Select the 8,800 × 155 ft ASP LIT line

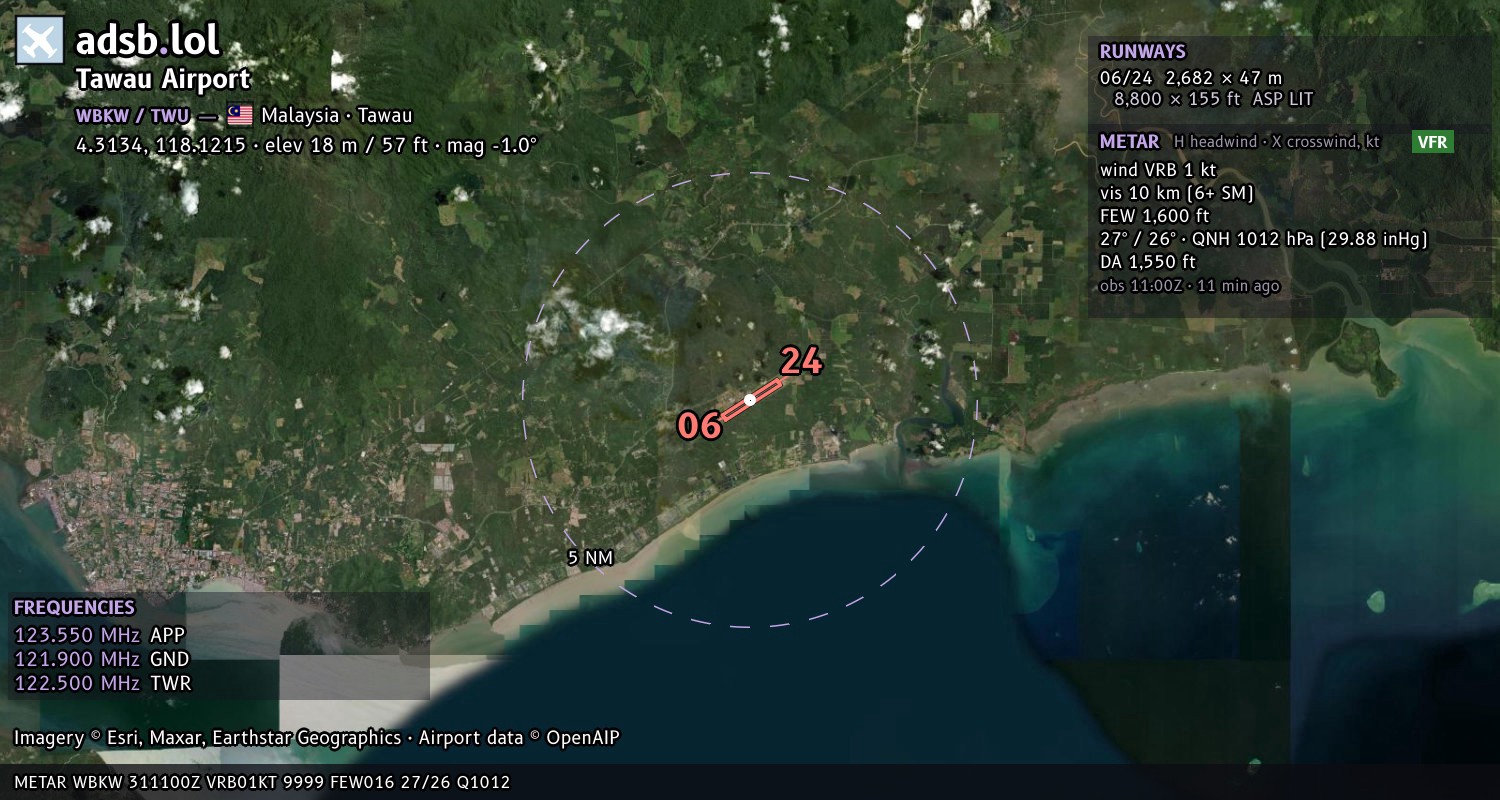click(x=1213, y=99)
